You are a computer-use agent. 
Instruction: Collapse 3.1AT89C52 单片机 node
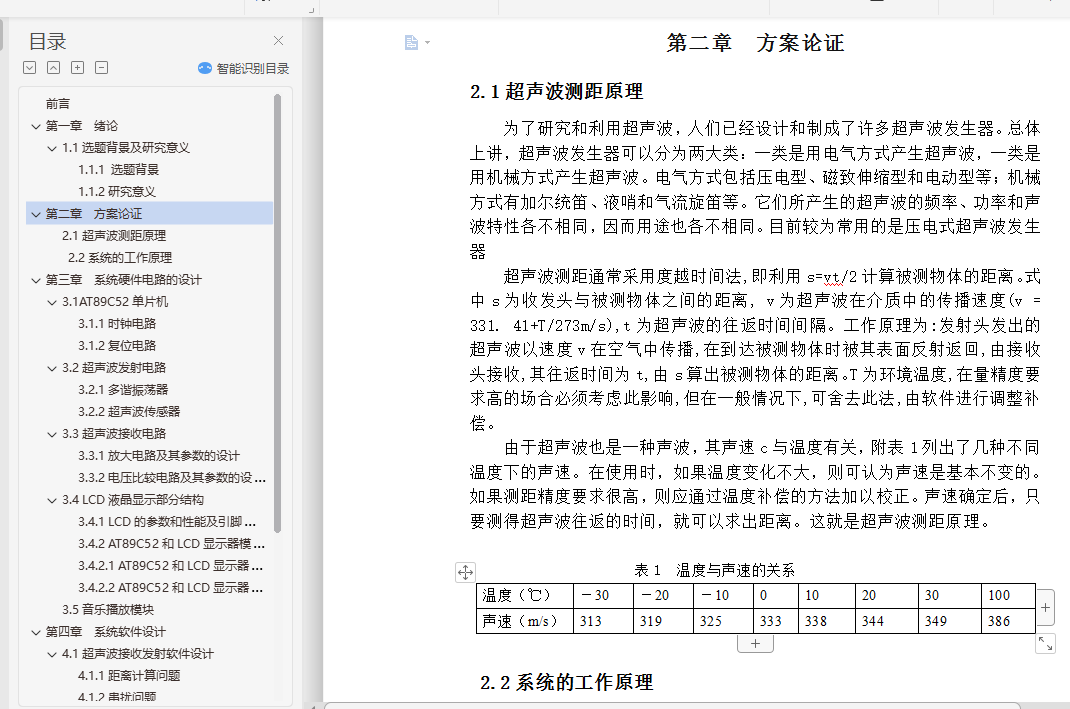coord(52,302)
